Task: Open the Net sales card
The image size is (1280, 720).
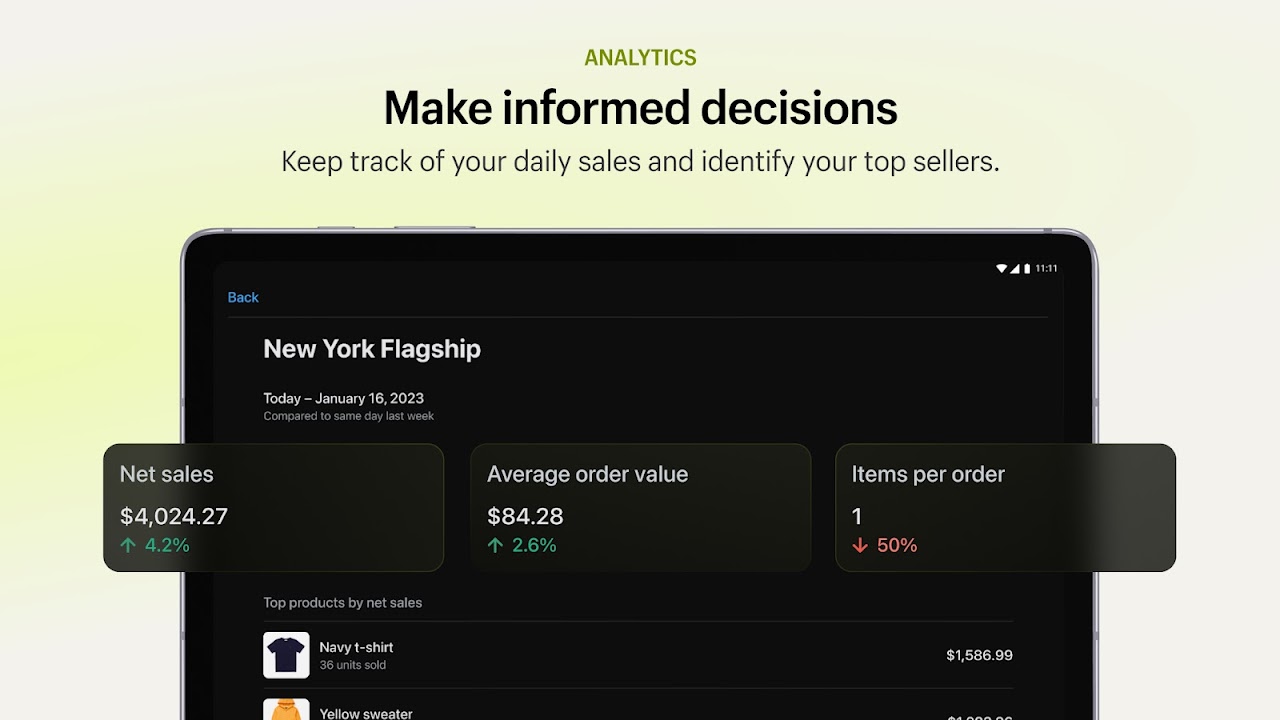Action: (x=273, y=508)
